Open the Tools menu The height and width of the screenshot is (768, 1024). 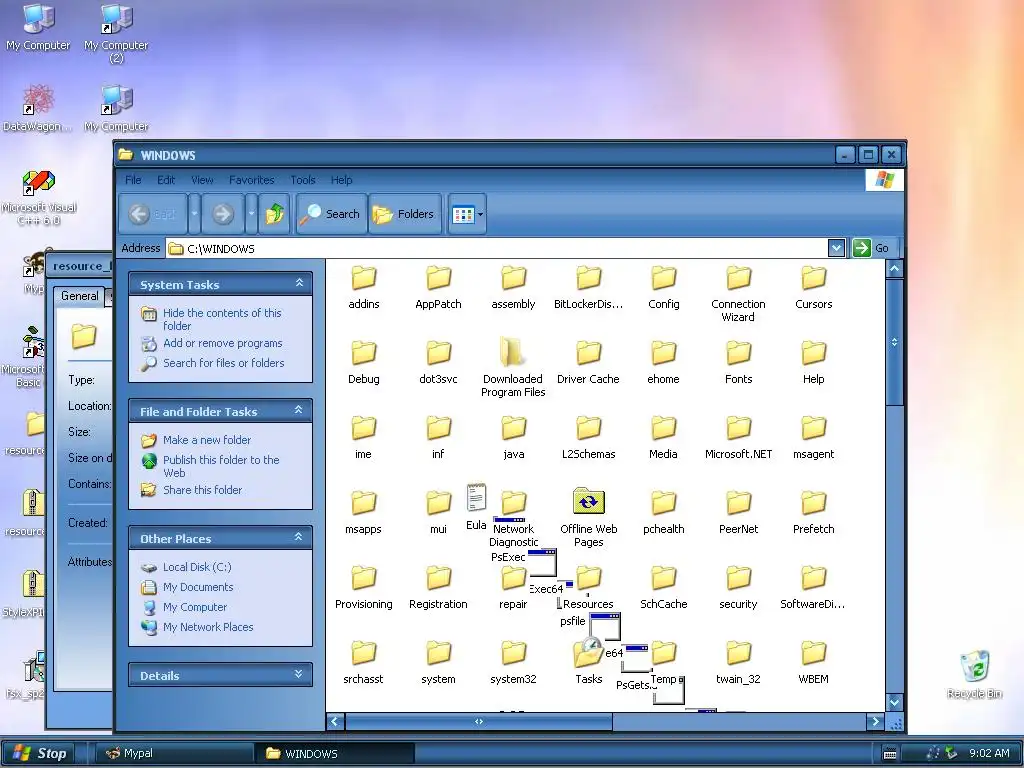(x=302, y=180)
